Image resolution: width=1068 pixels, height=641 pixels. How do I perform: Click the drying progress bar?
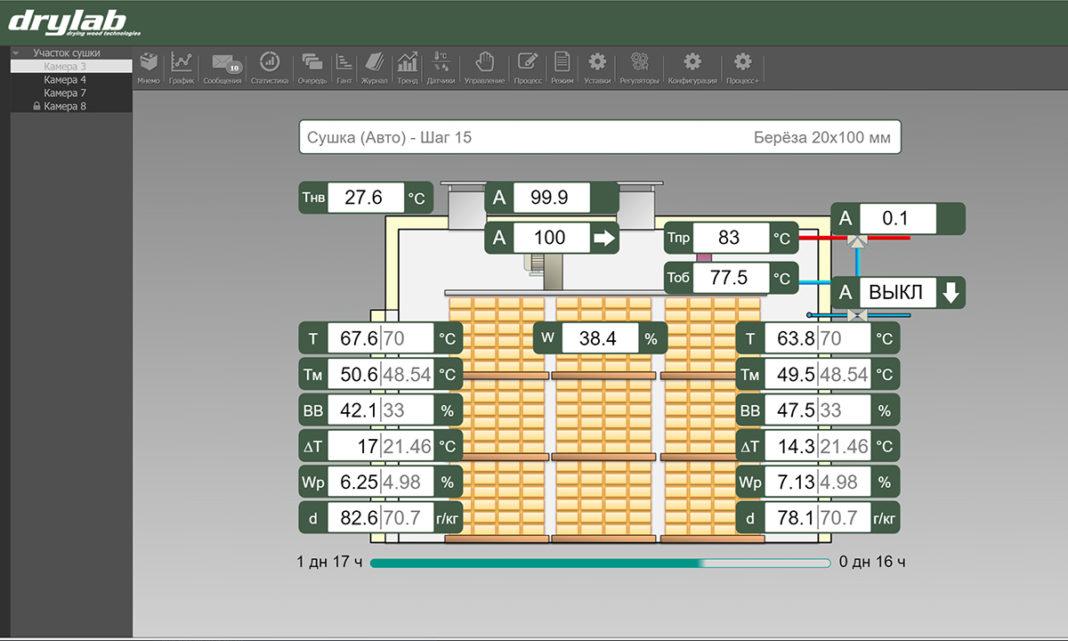point(600,563)
